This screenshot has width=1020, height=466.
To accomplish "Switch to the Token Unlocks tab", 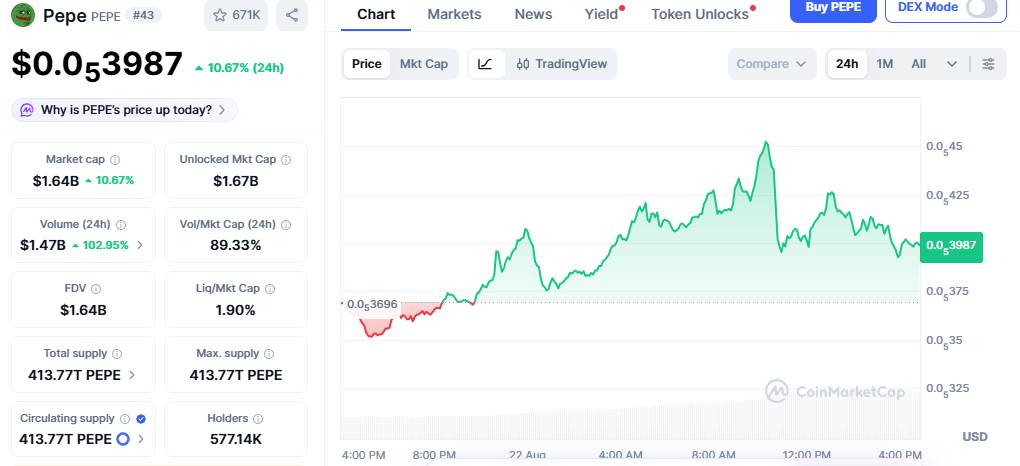I will [700, 14].
